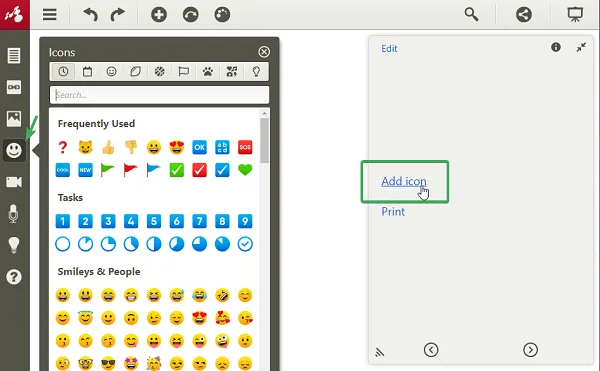600x371 pixels.
Task: Select the completed task circle icon
Action: (x=245, y=244)
